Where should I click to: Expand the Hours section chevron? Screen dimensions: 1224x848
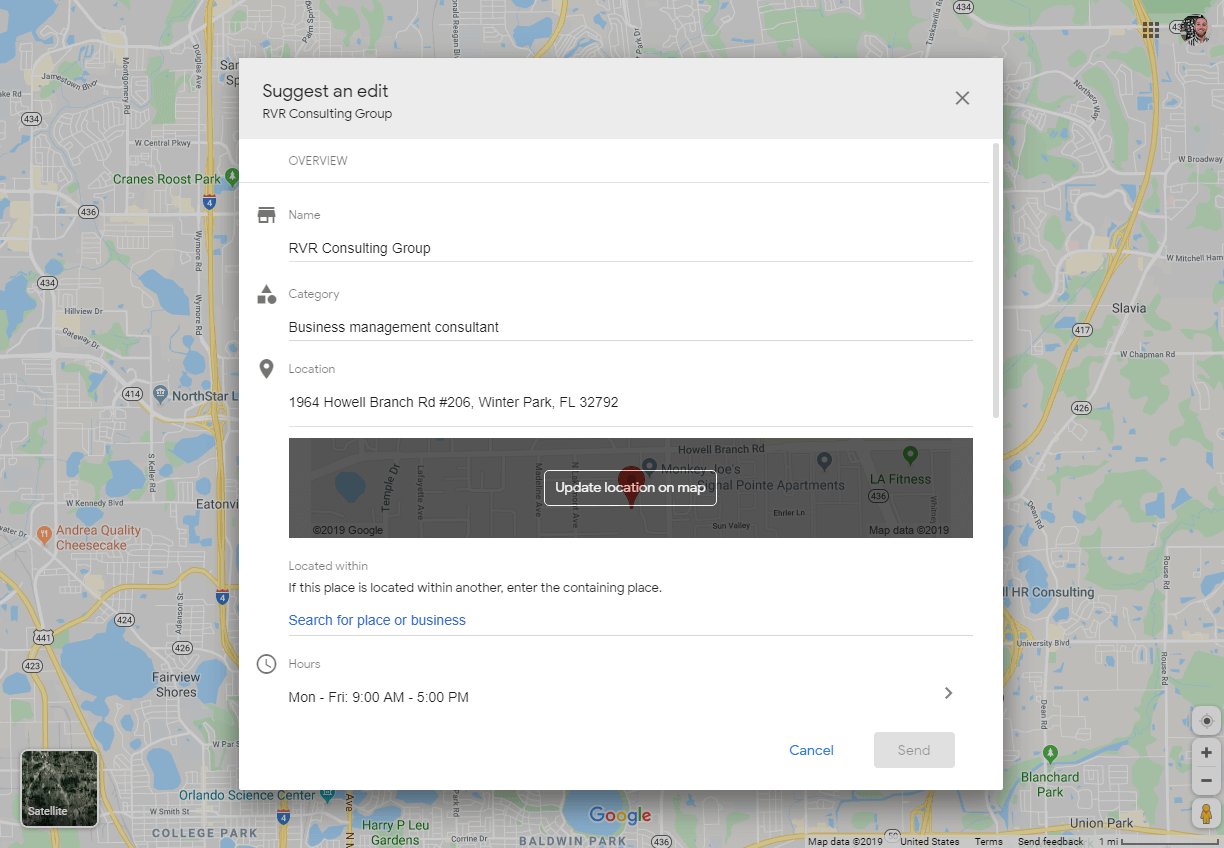[947, 692]
